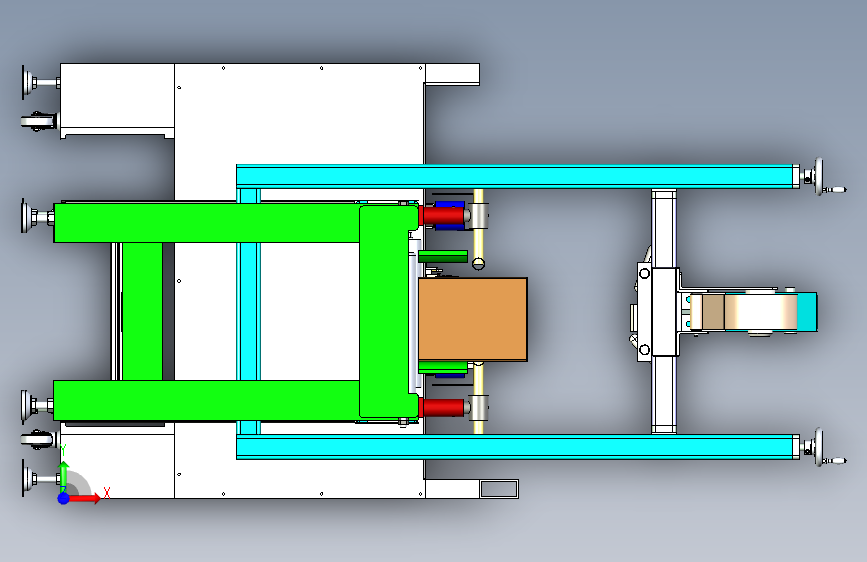This screenshot has width=867, height=562.
Task: Select the orange carton box in the model
Action: tap(473, 319)
